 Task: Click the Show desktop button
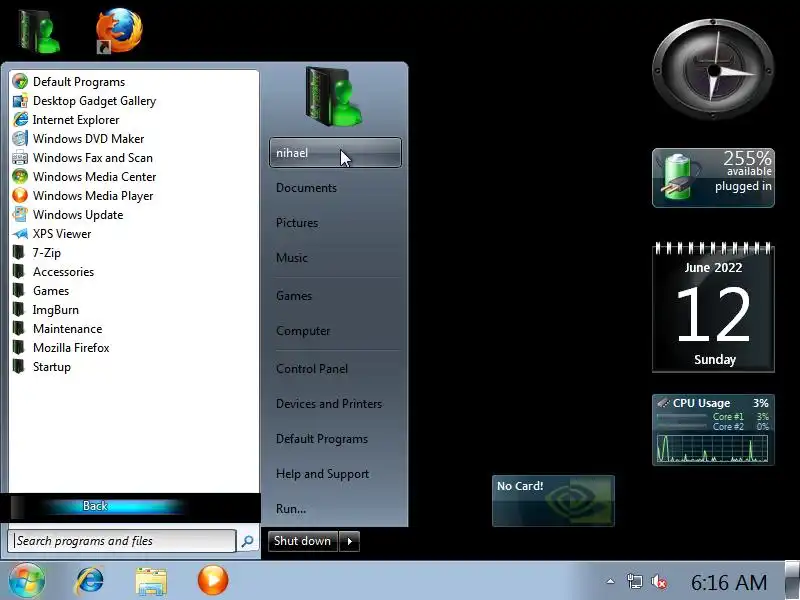tap(792, 581)
